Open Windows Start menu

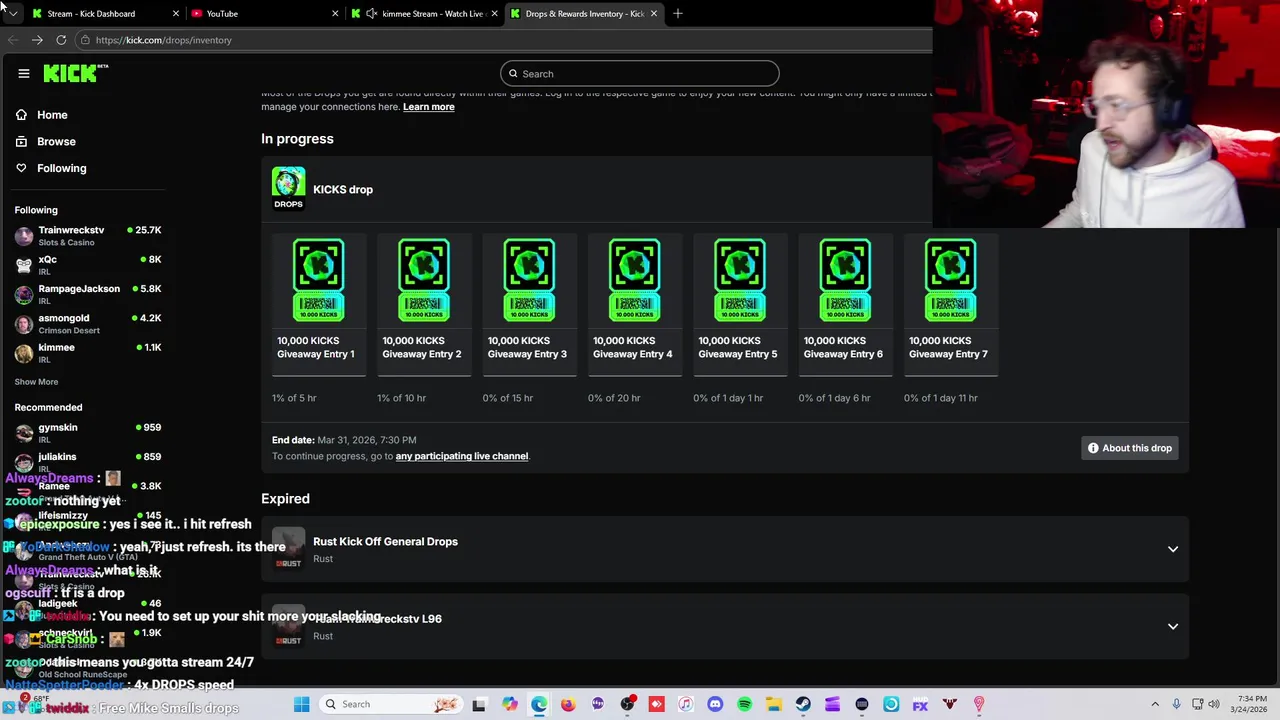(x=301, y=704)
